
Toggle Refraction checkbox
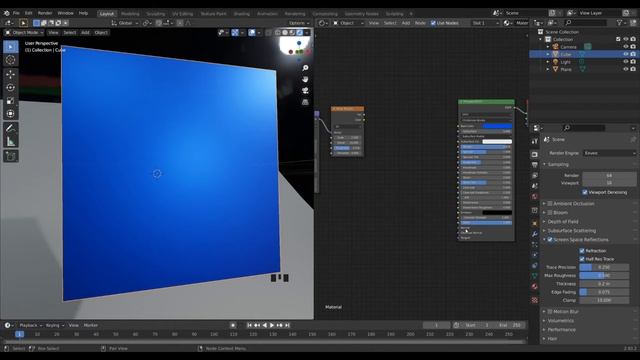click(582, 251)
